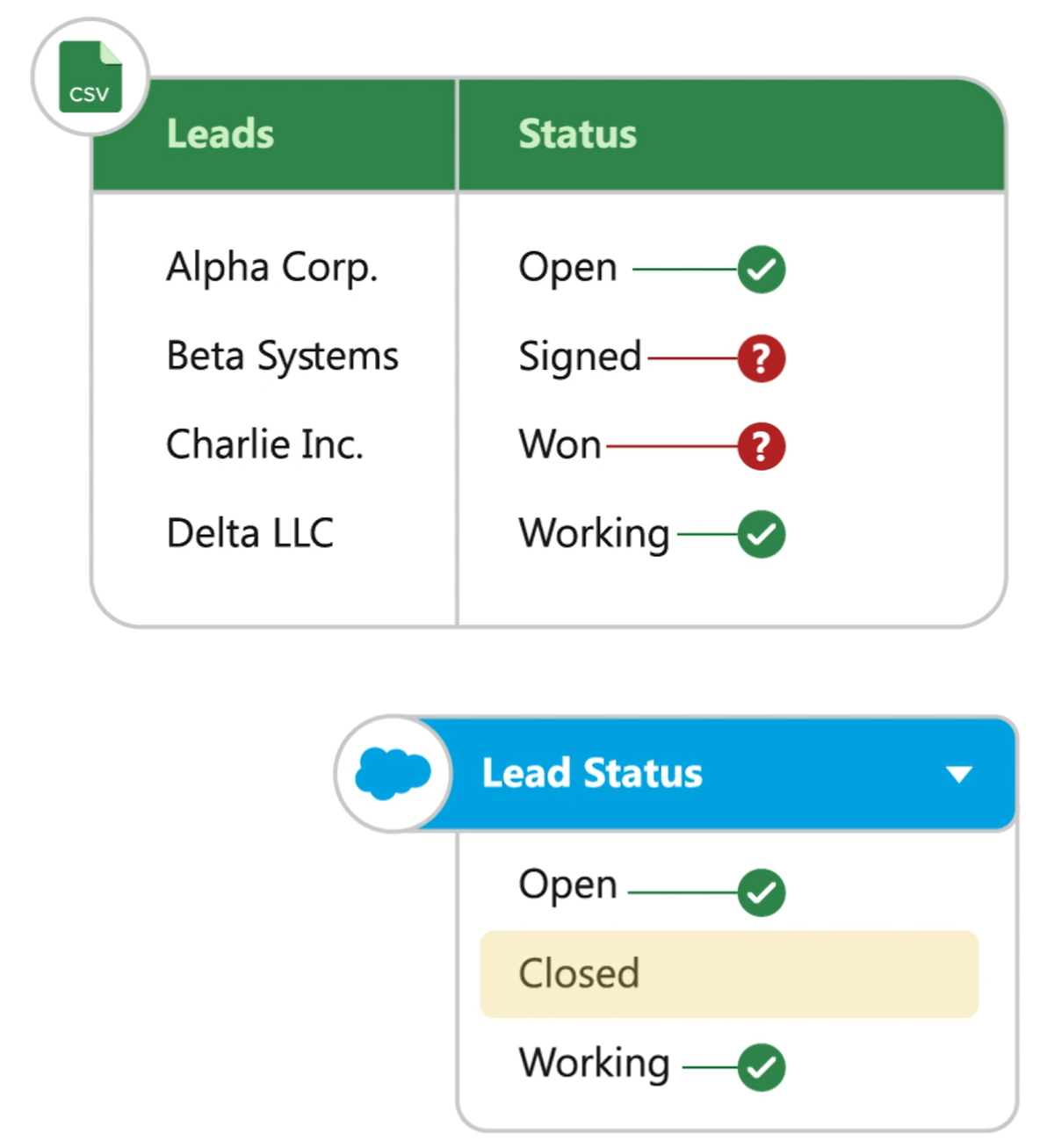Click the Charlie Inc. lead name
This screenshot has width=1040, height=1148.
[x=264, y=444]
